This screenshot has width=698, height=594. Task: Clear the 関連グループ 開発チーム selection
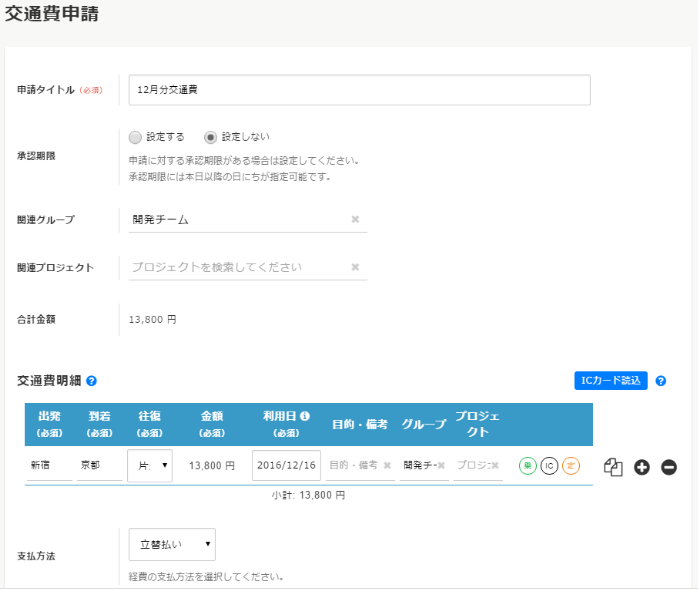click(x=355, y=219)
